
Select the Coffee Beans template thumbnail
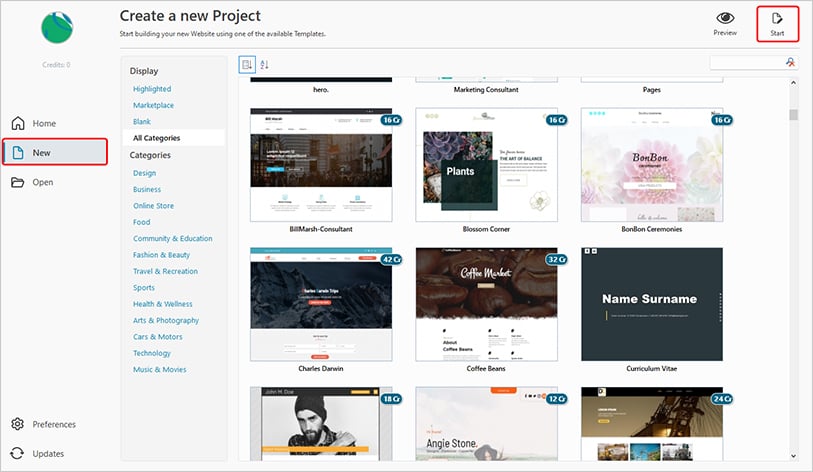coord(486,304)
